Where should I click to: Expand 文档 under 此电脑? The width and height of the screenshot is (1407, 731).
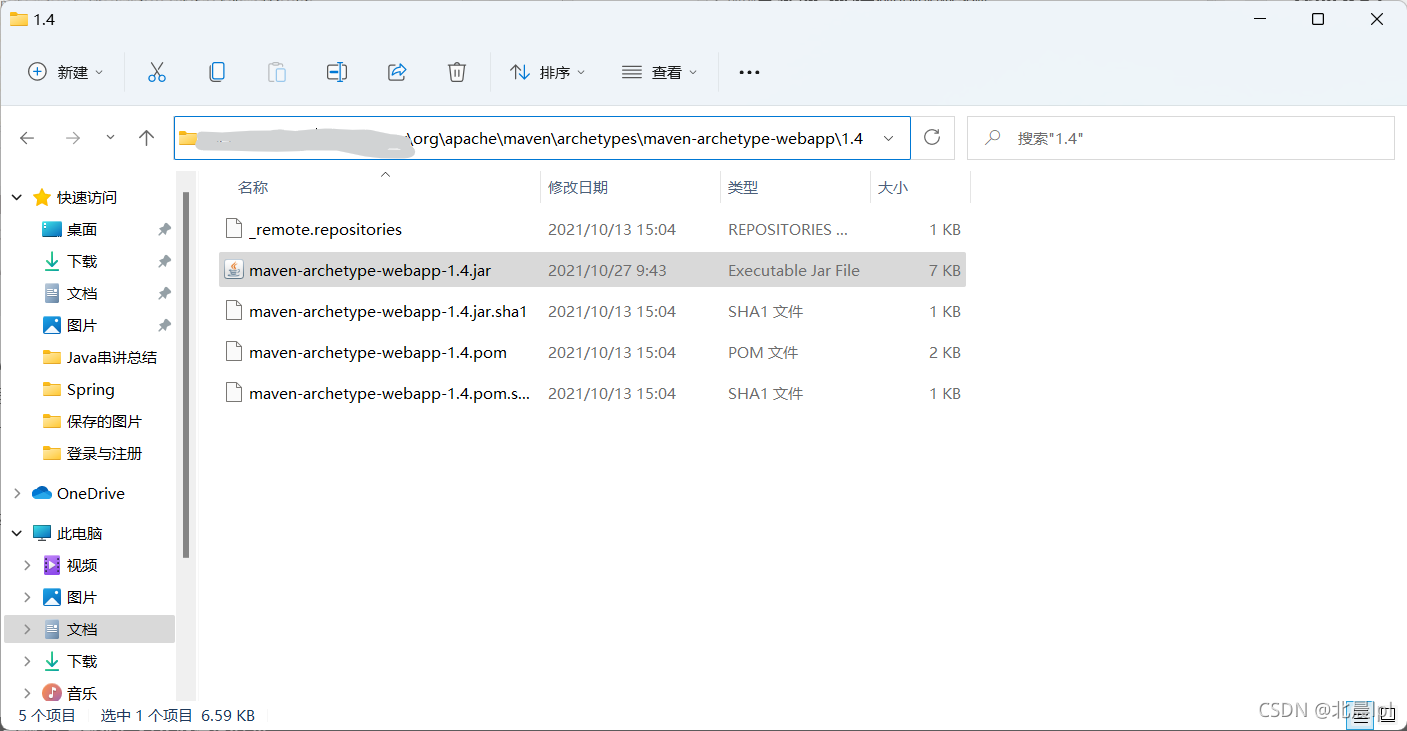tap(28, 629)
